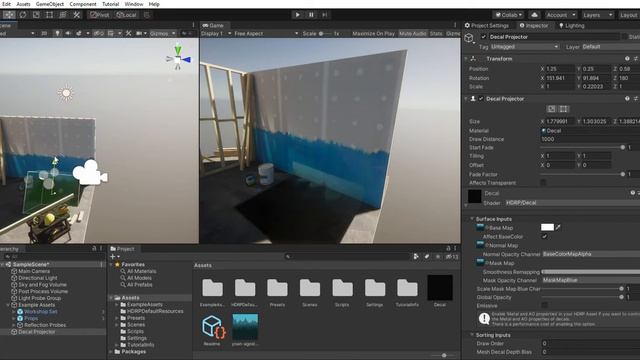Open the Tutorial menu
This screenshot has width=640, height=360.
[110, 4]
